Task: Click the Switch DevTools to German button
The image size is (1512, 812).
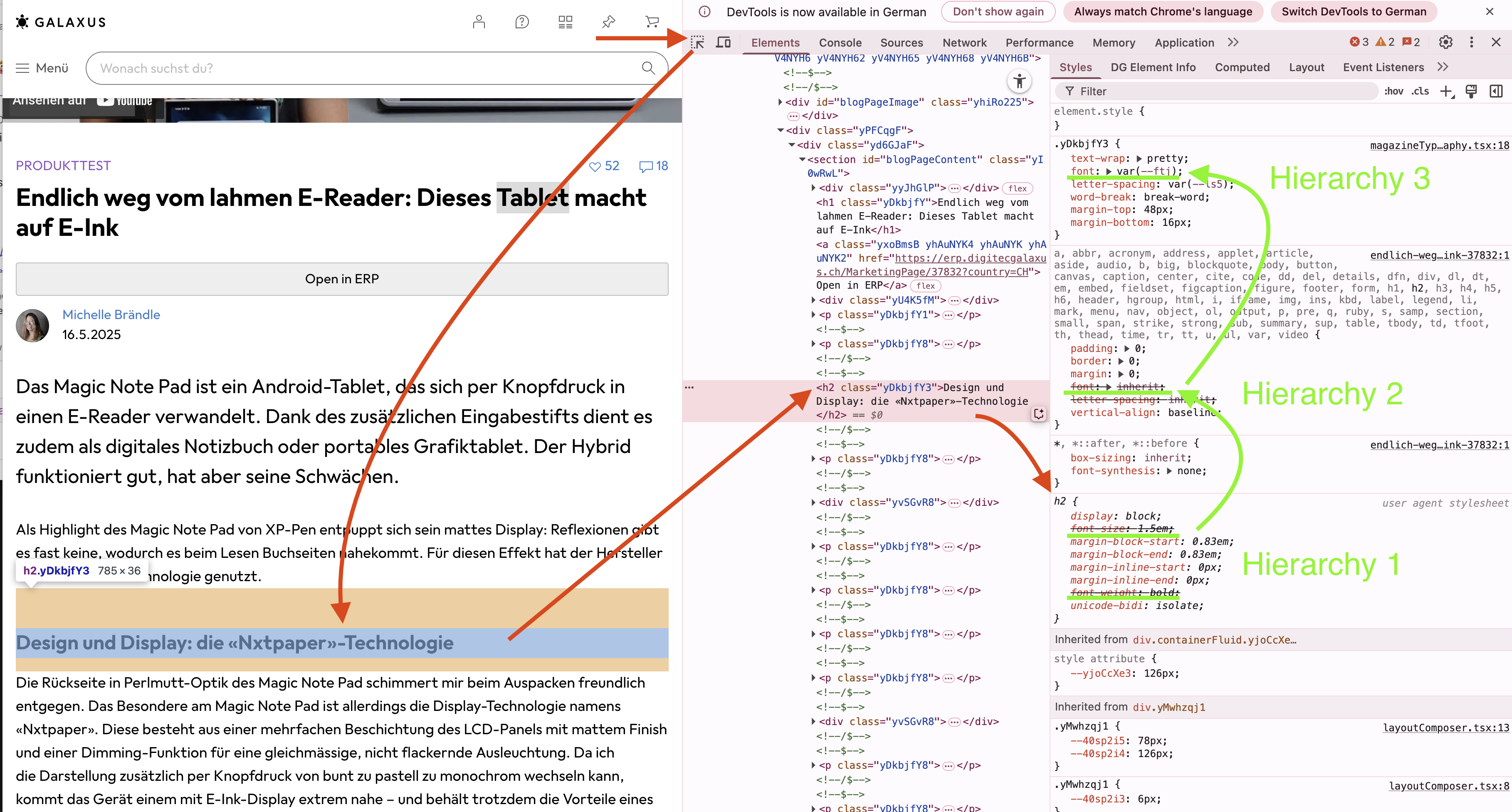Action: [1354, 12]
